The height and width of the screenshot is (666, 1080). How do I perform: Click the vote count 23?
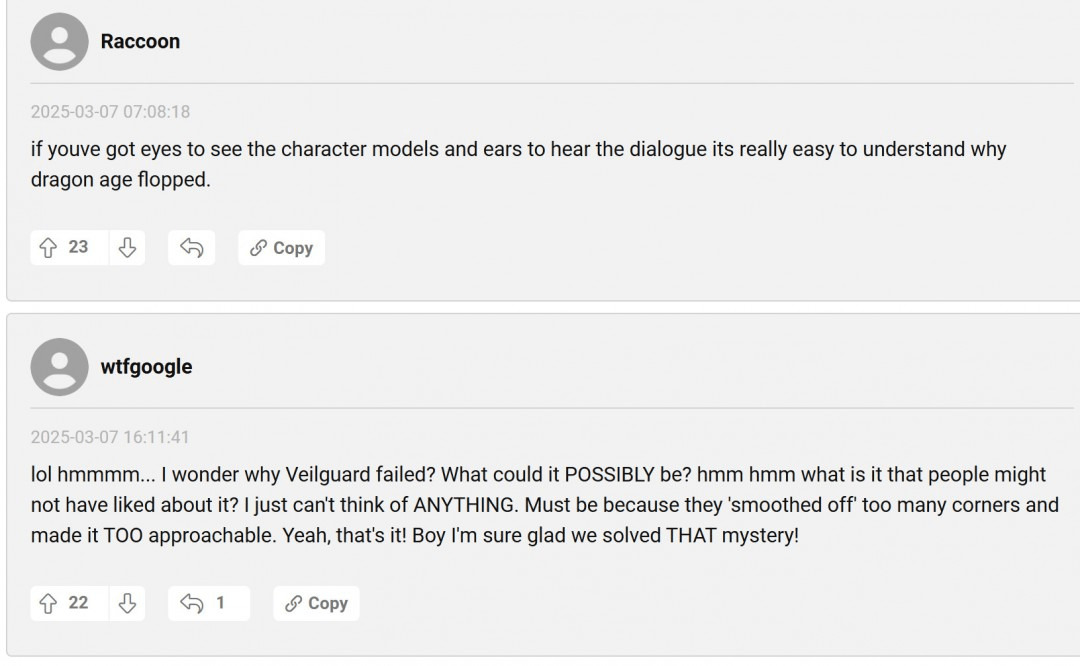pyautogui.click(x=78, y=248)
